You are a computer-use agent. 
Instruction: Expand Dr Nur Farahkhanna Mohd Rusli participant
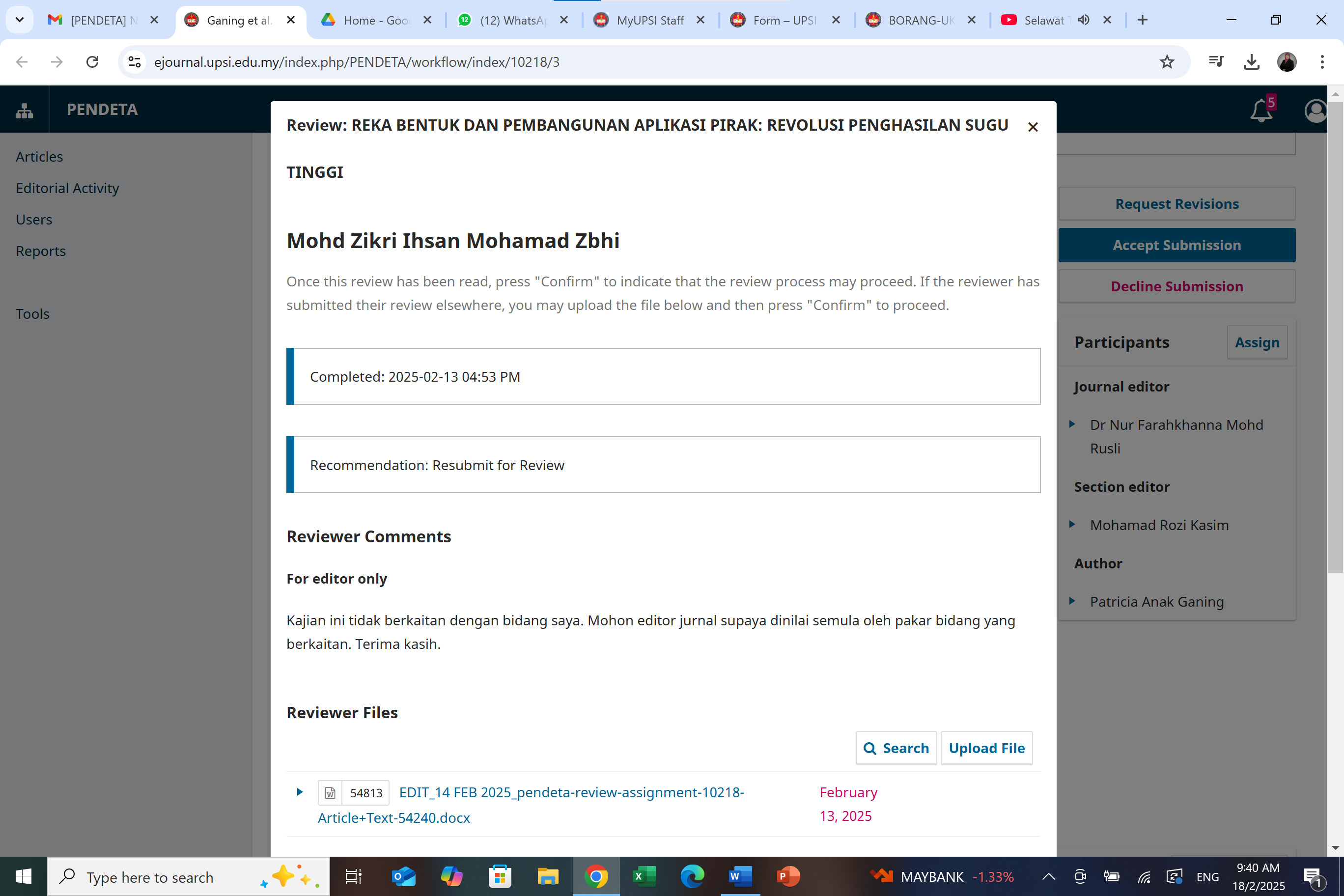(1072, 424)
